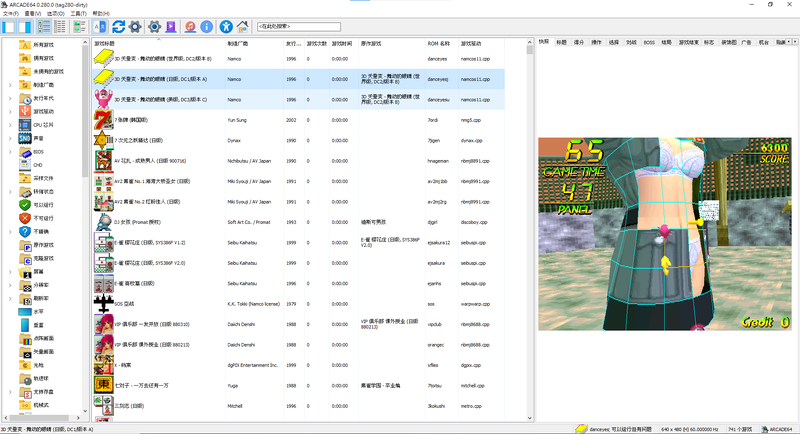Click the red music note icon
Viewport: 800px width, 434px height.
(190, 27)
